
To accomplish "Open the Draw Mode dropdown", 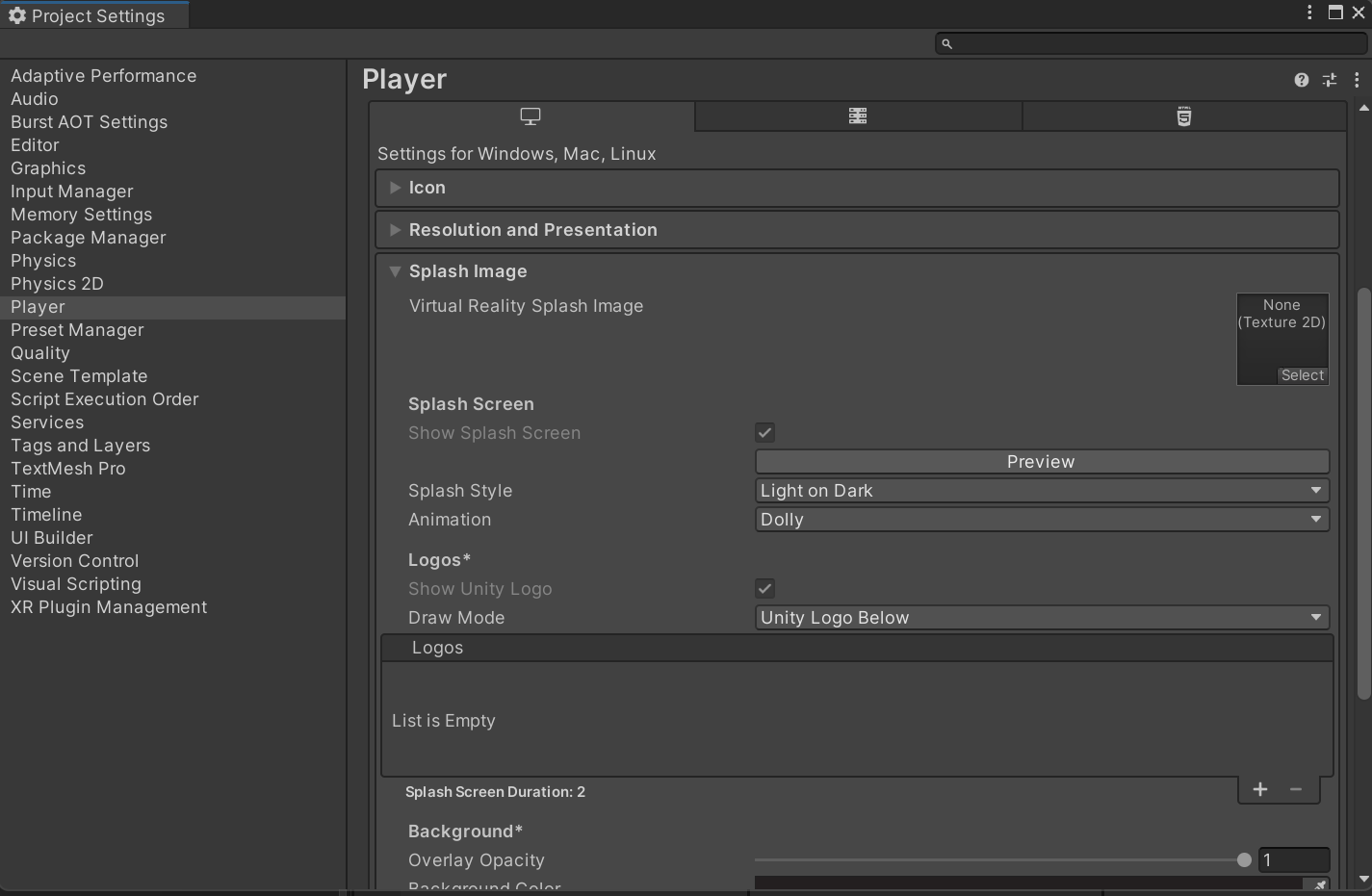I will pyautogui.click(x=1042, y=618).
